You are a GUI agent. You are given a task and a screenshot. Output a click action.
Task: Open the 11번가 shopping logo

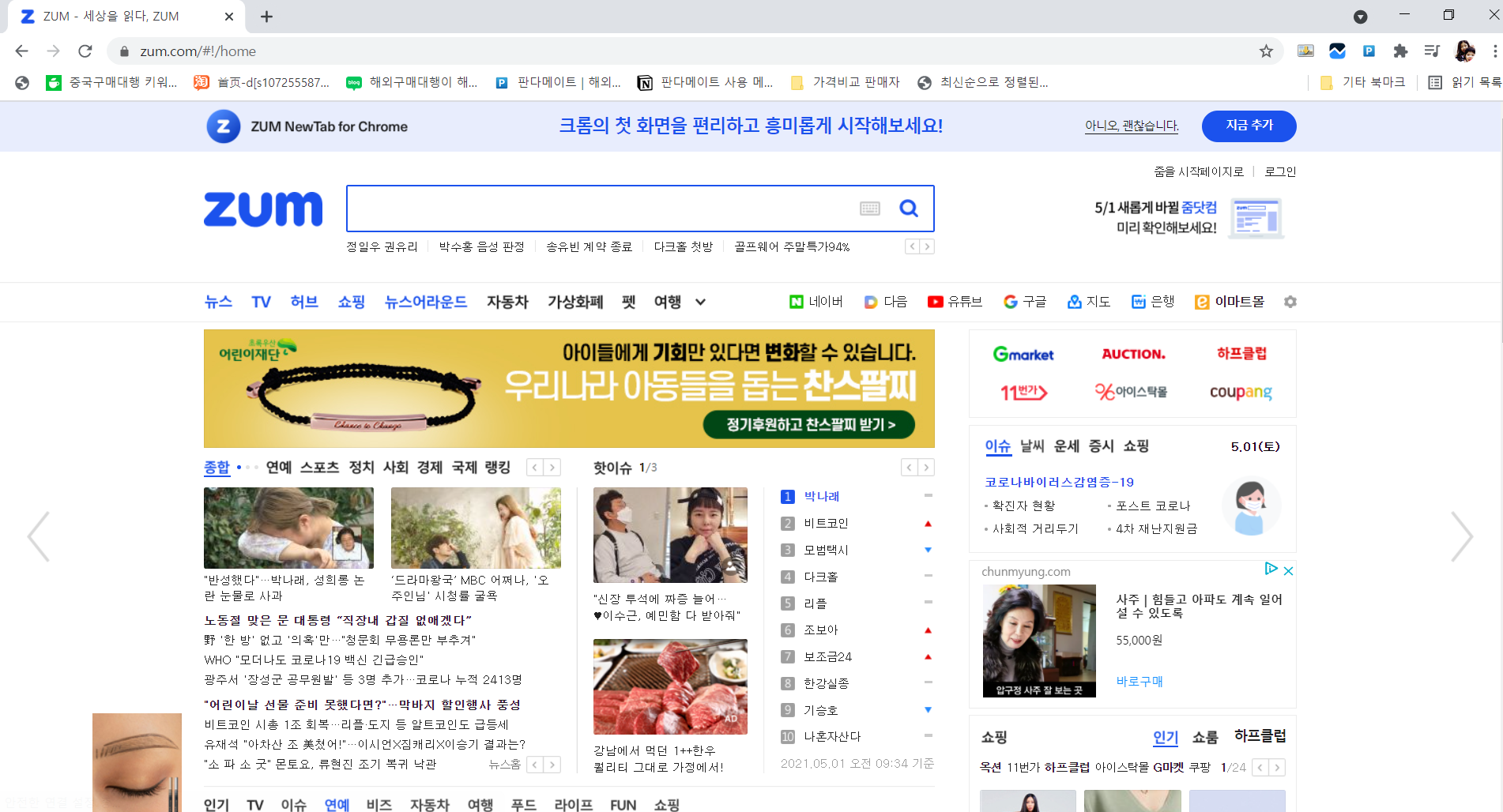1023,392
